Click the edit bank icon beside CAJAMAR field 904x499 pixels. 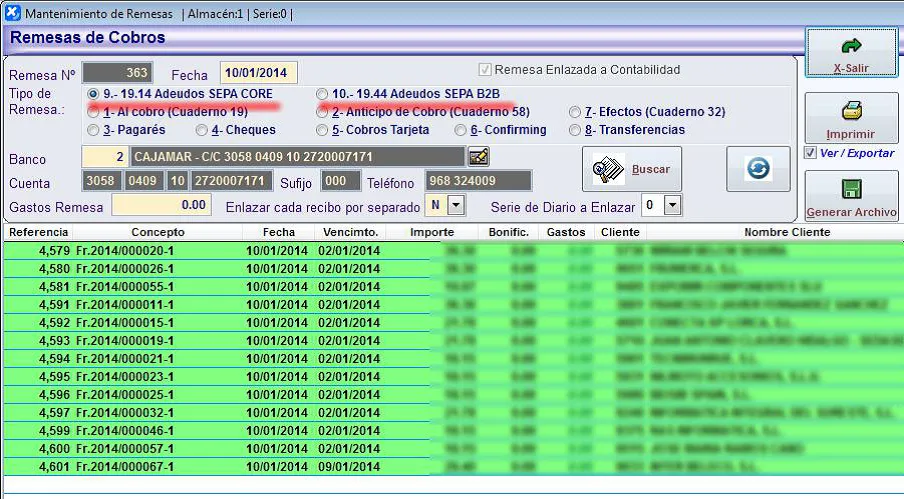(479, 157)
